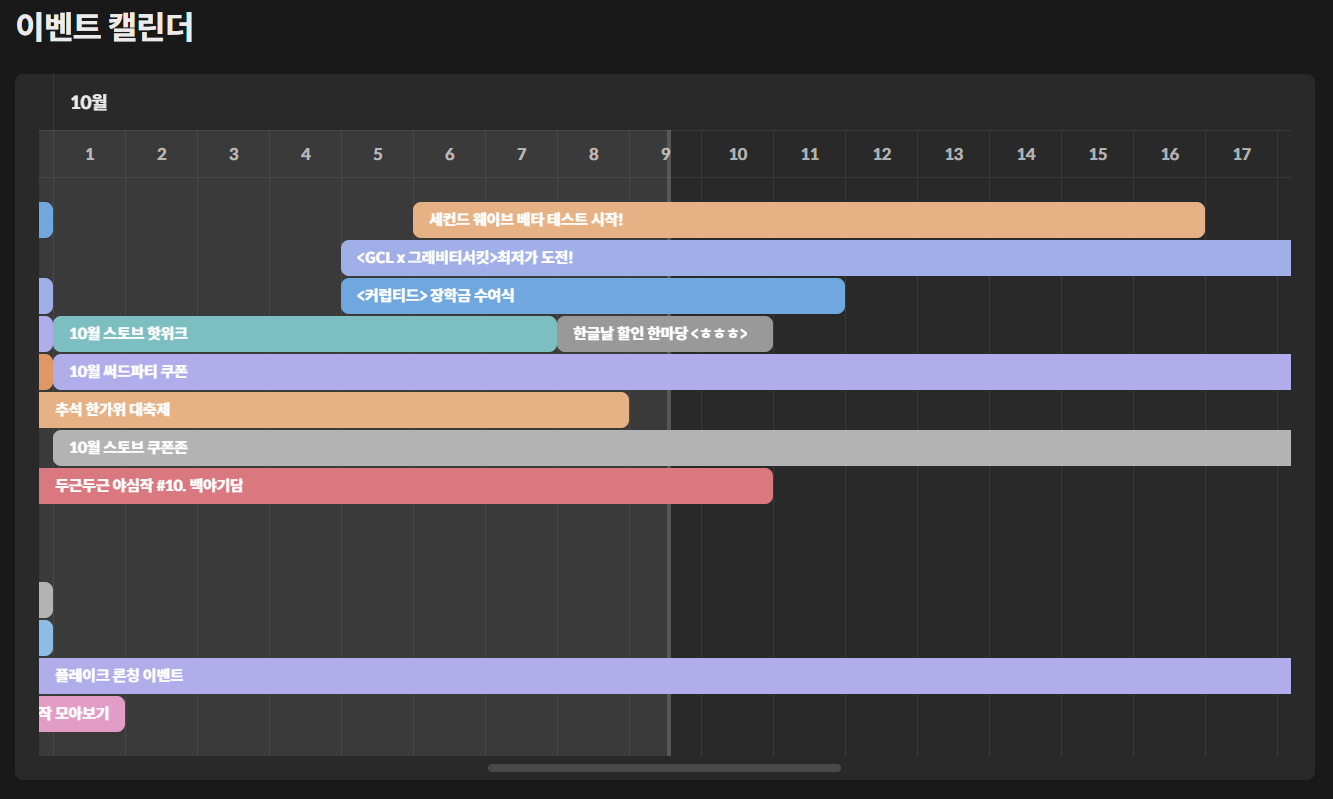Image resolution: width=1333 pixels, height=799 pixels.
Task: Click the 이벤트 캘린더 page title
Action: pyautogui.click(x=105, y=27)
